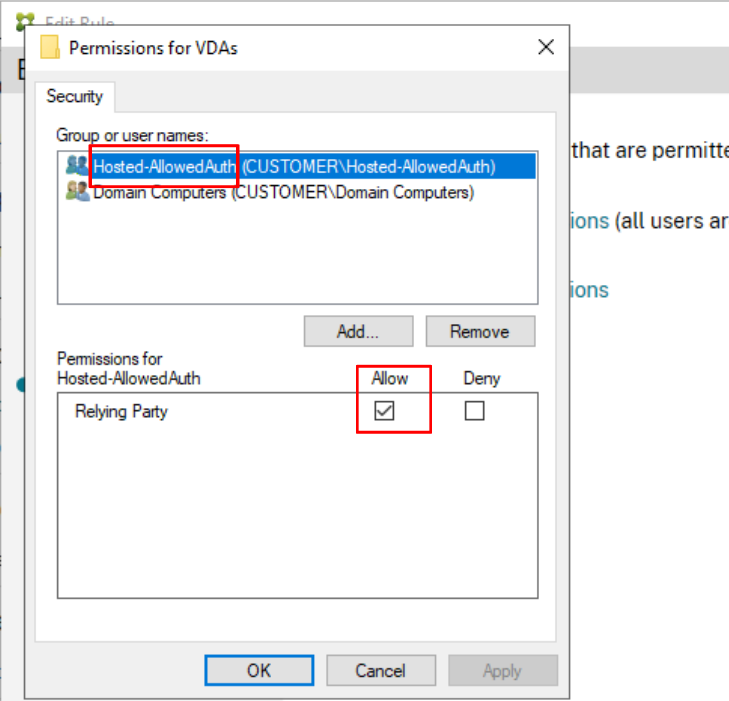The height and width of the screenshot is (701, 729).
Task: Close the Permissions for VDAs dialog
Action: [545, 47]
